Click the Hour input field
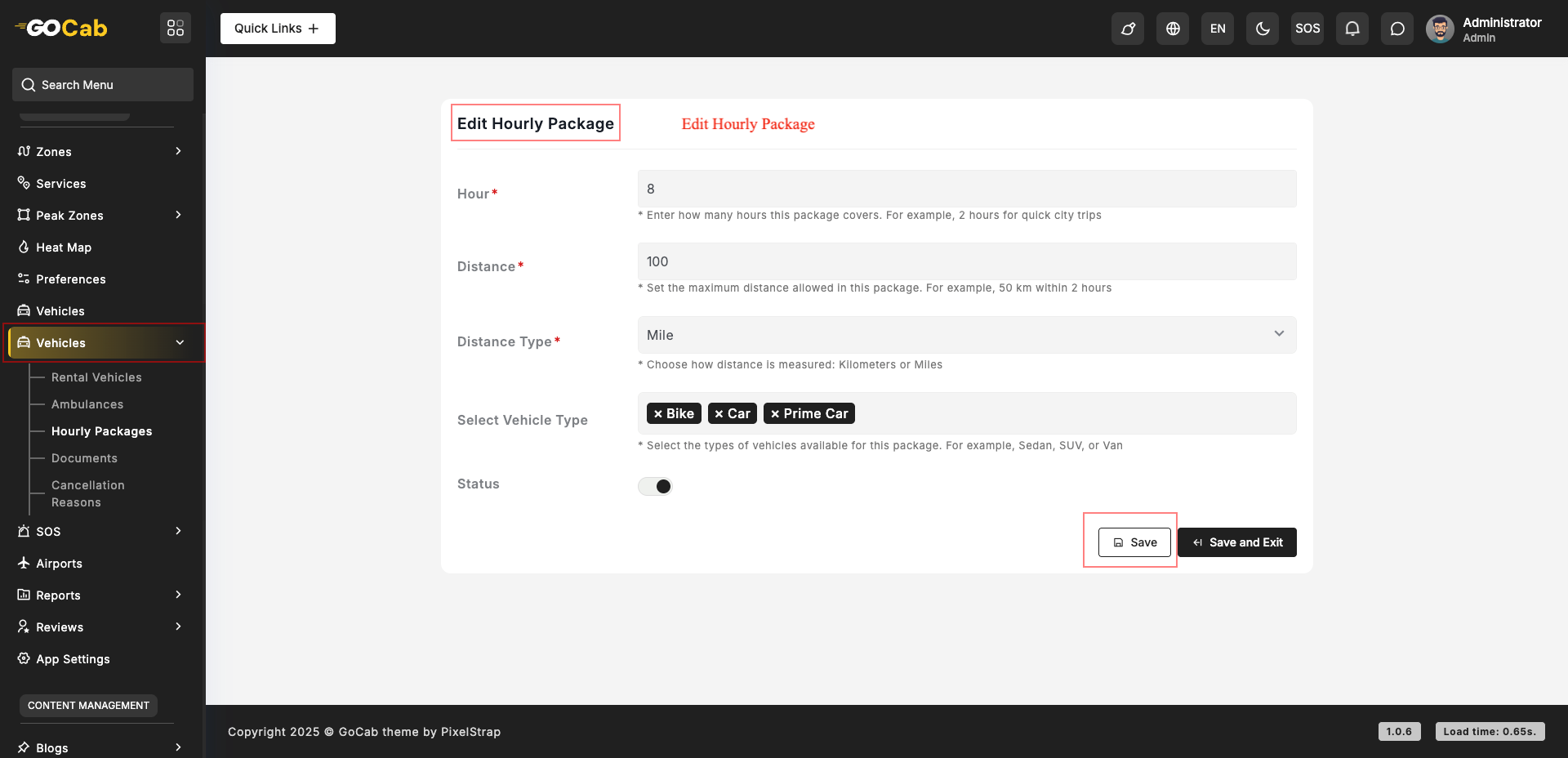Image resolution: width=1568 pixels, height=758 pixels. (966, 189)
